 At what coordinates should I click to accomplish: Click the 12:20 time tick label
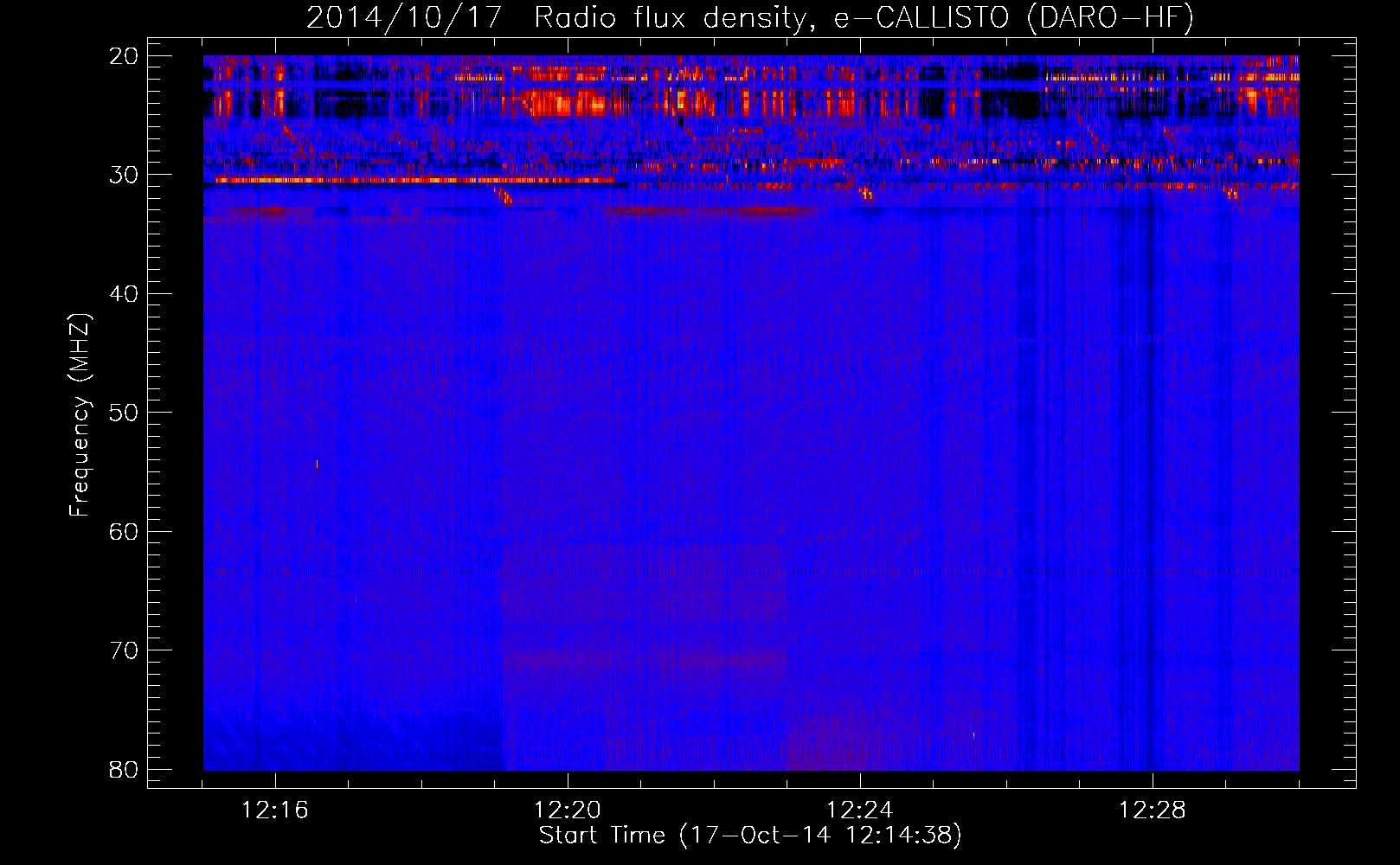[x=568, y=811]
